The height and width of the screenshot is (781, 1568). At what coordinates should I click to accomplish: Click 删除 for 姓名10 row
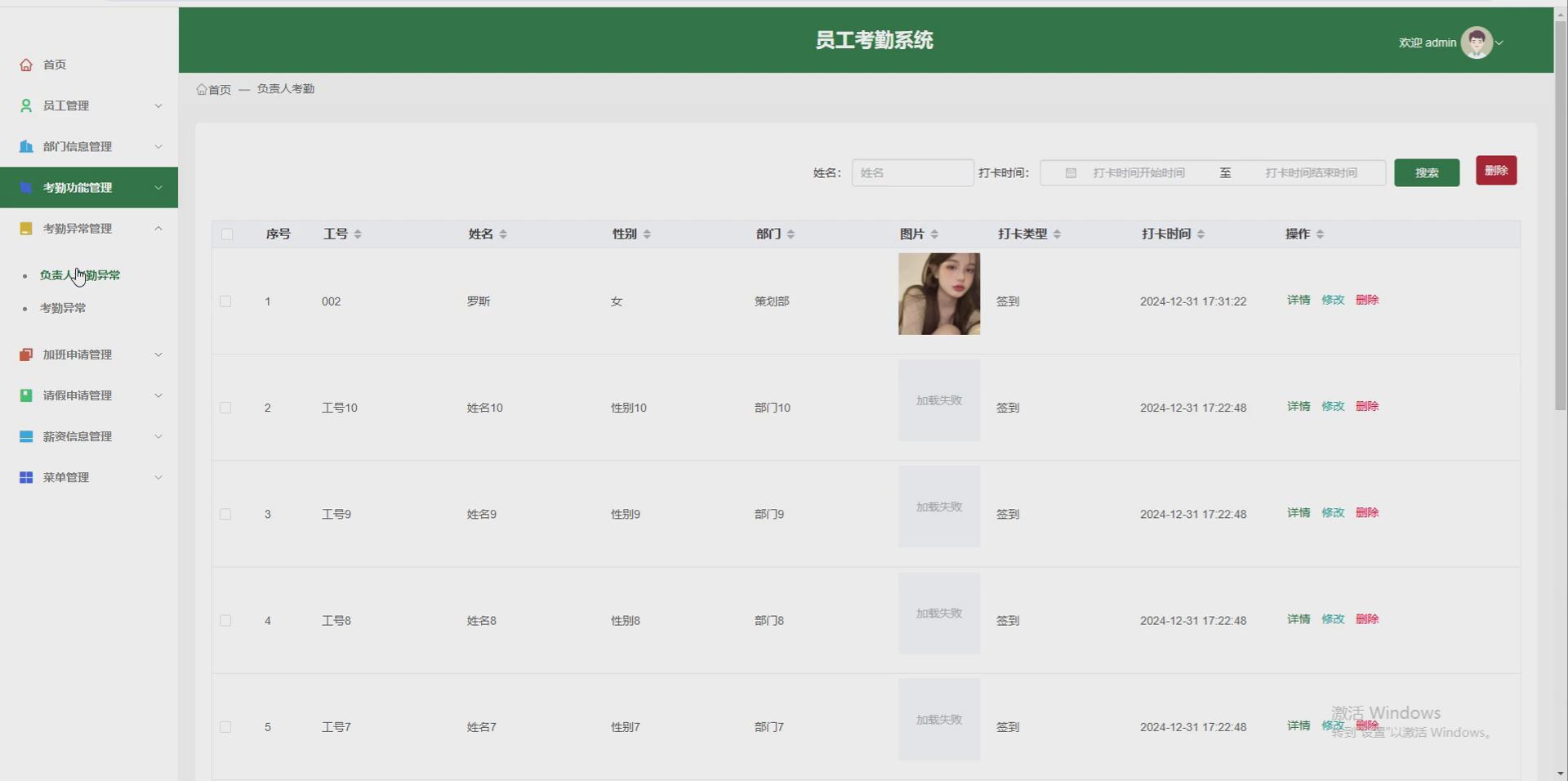tap(1367, 406)
